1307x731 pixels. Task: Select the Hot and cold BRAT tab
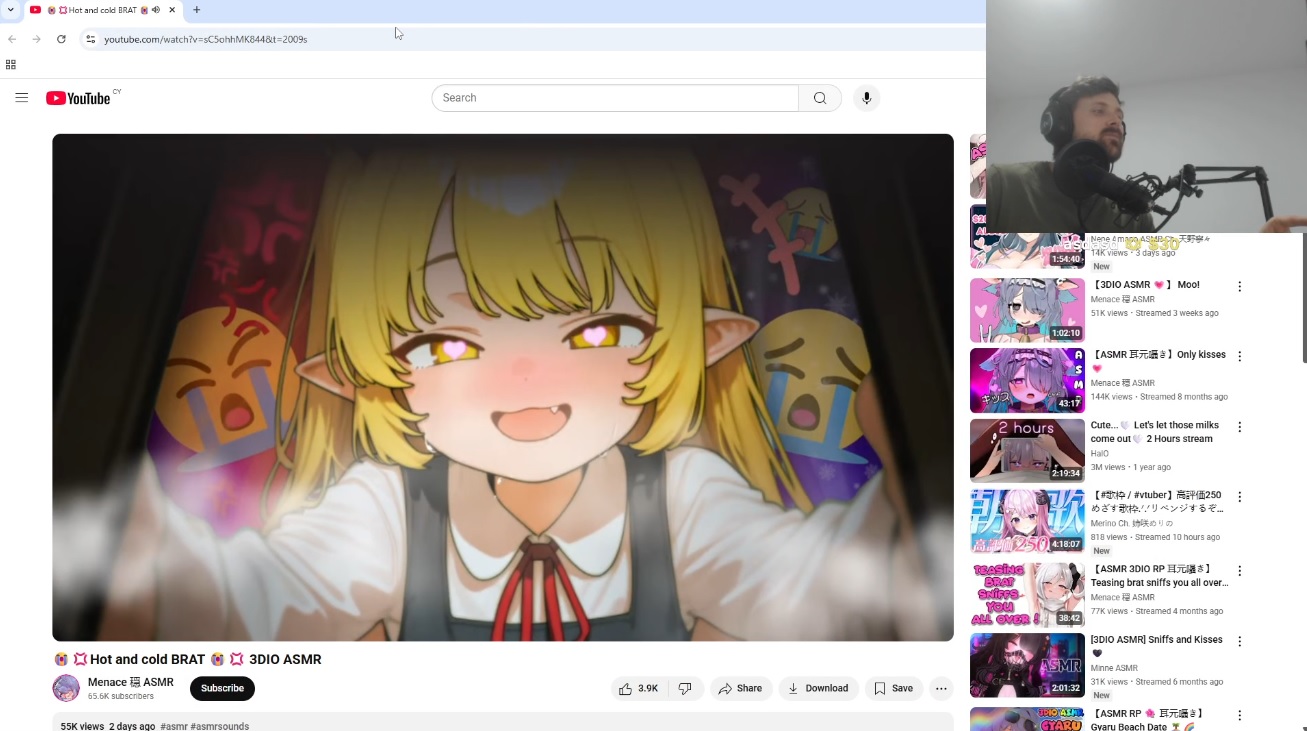click(102, 10)
